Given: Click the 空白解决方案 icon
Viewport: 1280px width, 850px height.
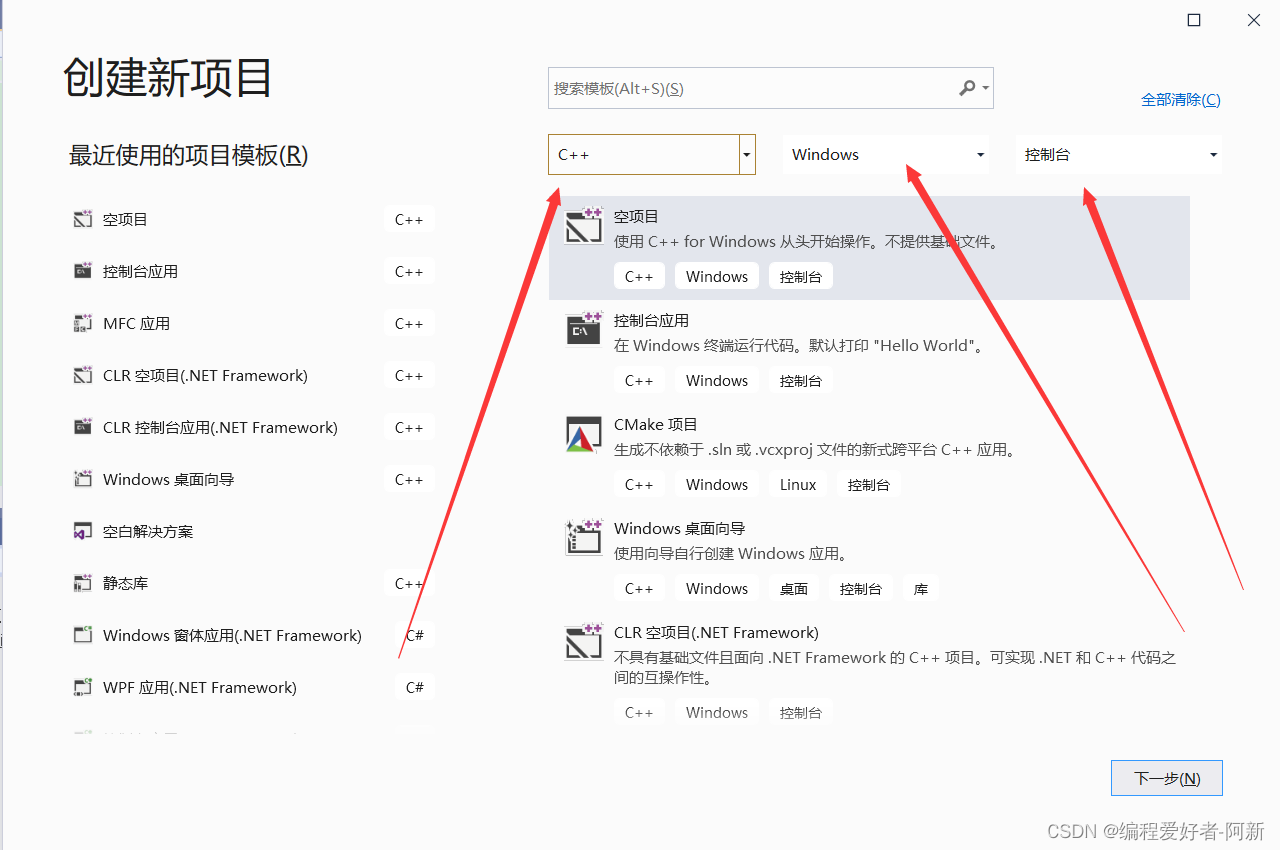Looking at the screenshot, I should pos(83,531).
